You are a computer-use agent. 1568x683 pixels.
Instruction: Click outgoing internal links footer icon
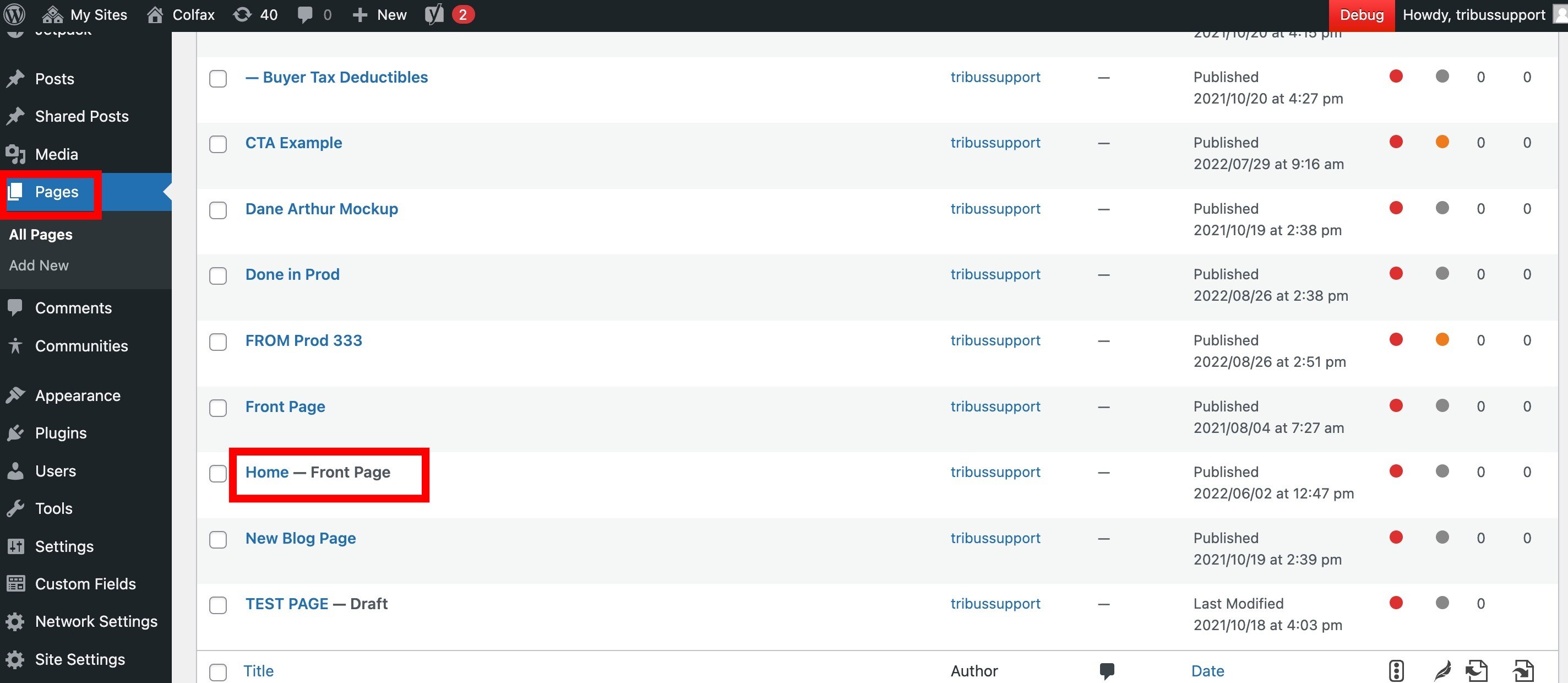1477,671
